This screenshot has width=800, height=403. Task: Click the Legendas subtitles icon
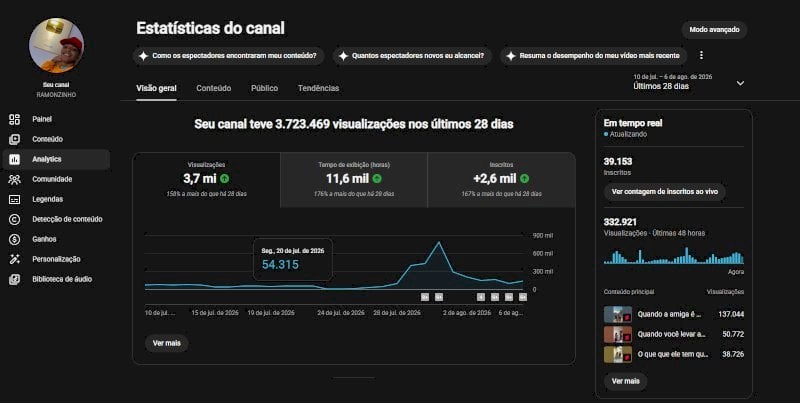pos(14,199)
